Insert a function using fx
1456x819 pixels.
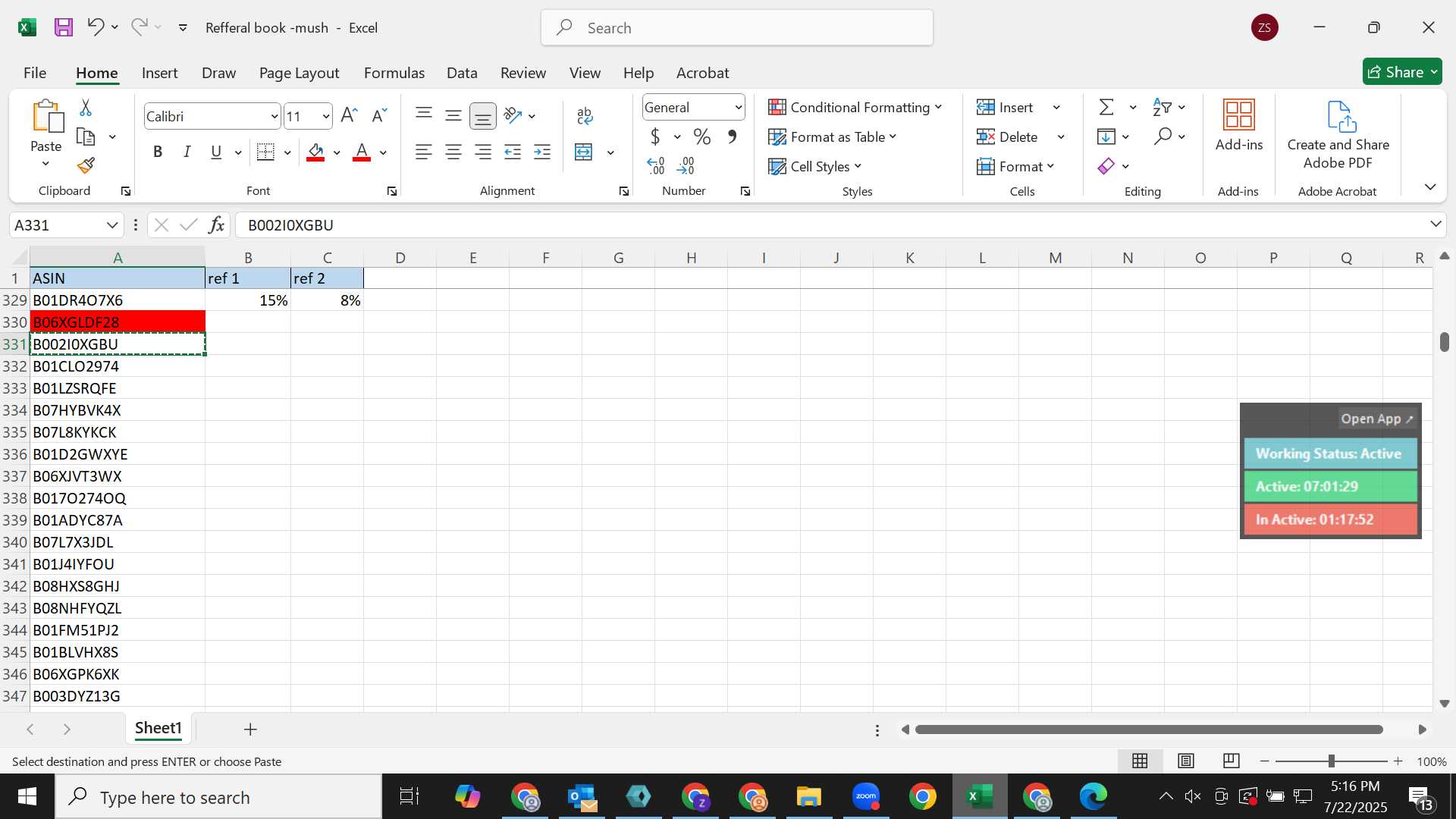coord(216,224)
